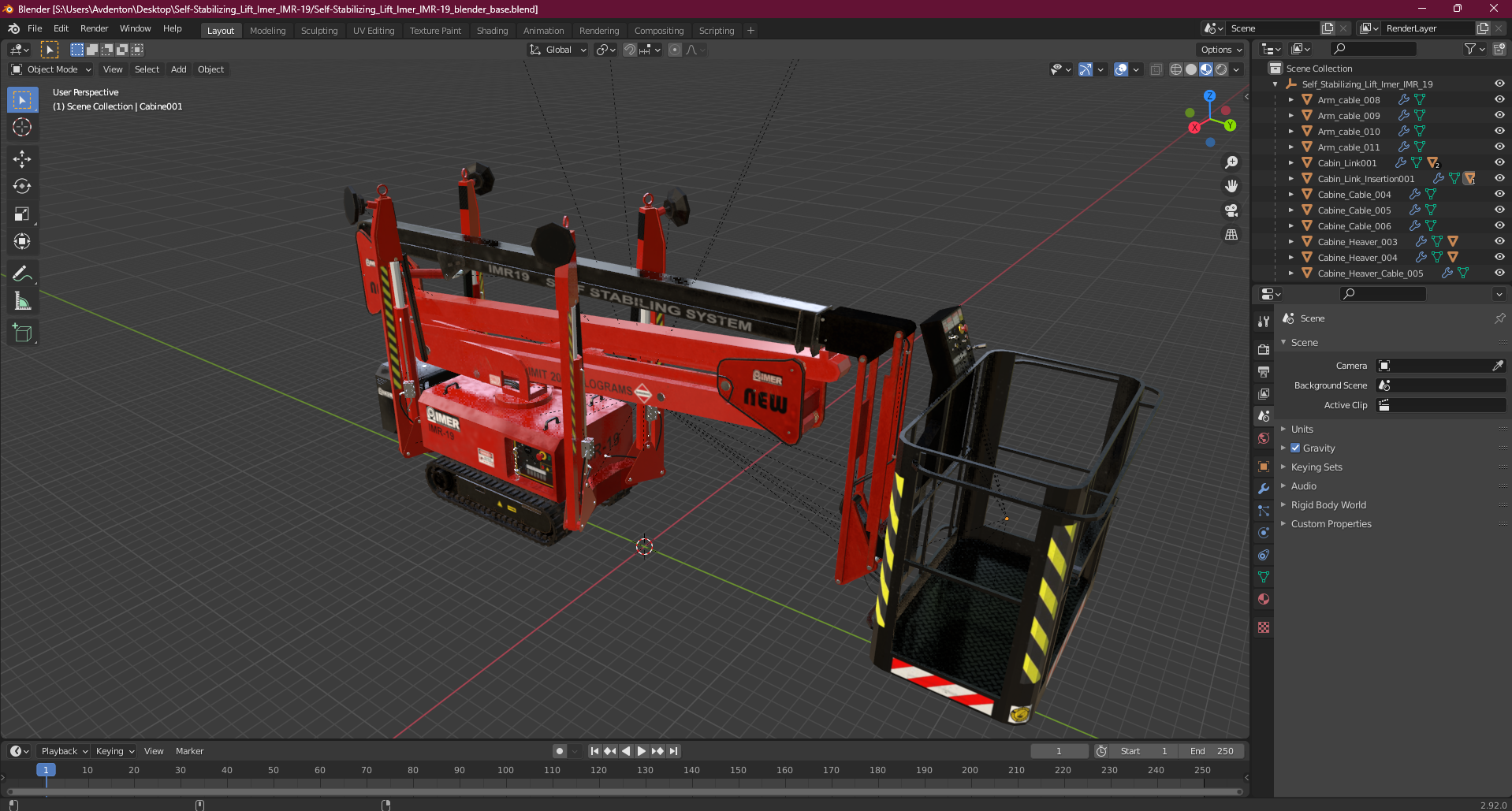This screenshot has height=811, width=1512.
Task: Switch to Shading workspace tab
Action: (x=492, y=31)
